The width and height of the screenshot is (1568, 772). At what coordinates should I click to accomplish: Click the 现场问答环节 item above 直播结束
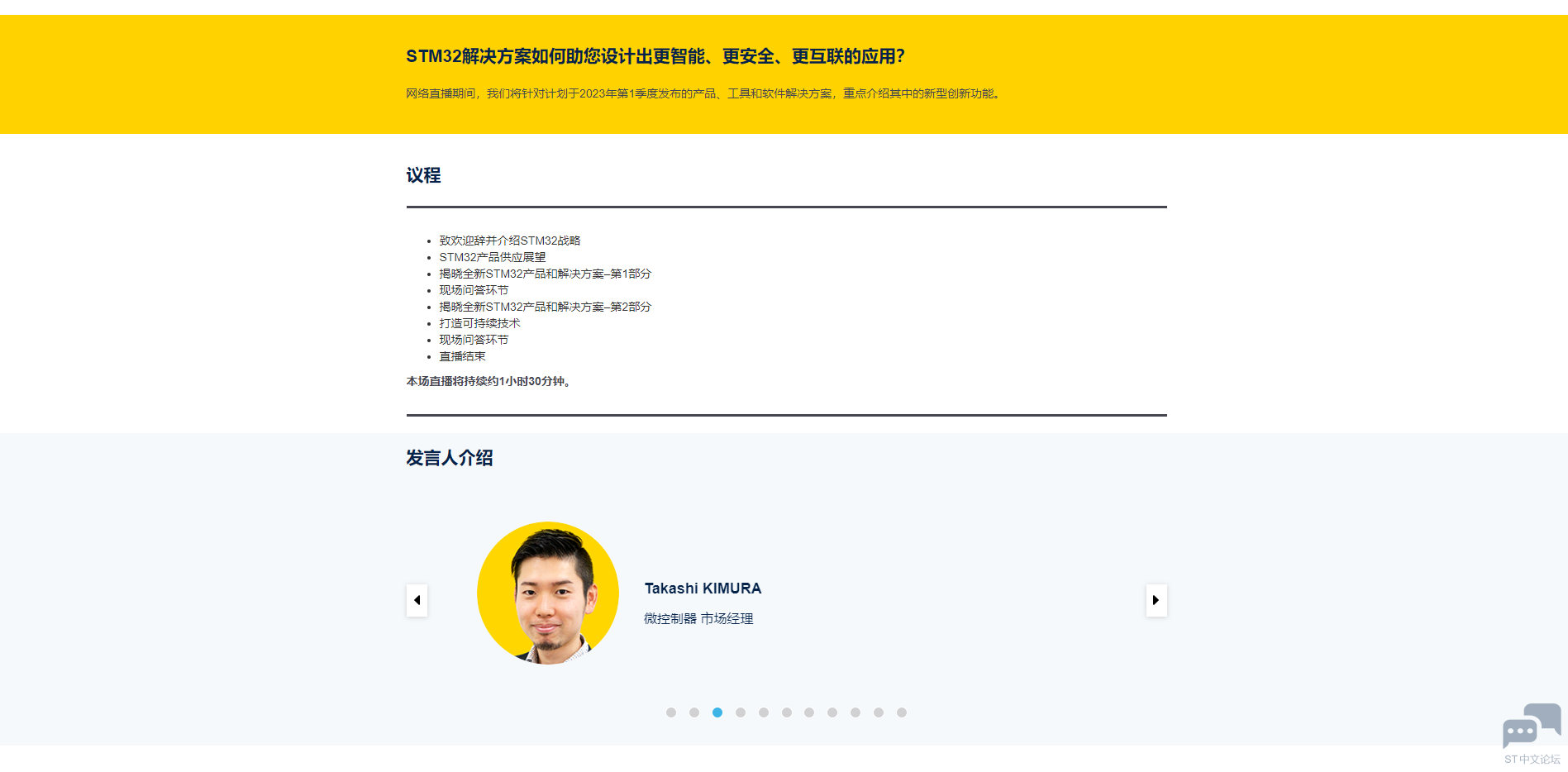point(474,340)
